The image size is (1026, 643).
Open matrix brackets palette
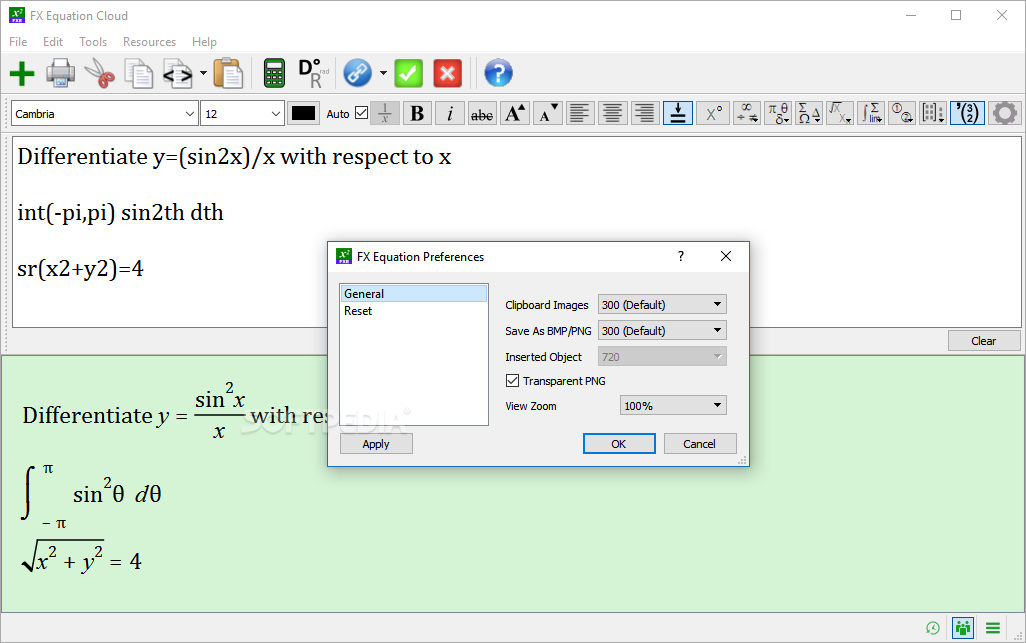pyautogui.click(x=933, y=113)
